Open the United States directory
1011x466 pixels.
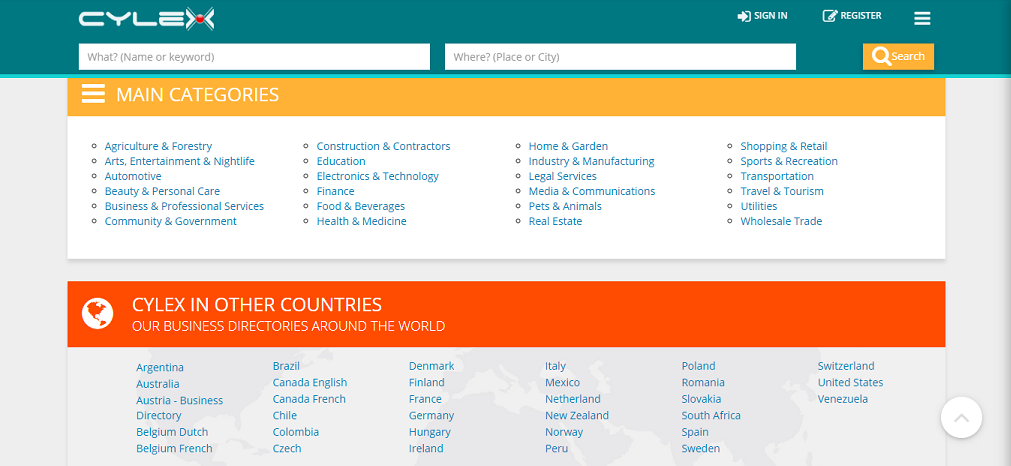click(x=850, y=382)
